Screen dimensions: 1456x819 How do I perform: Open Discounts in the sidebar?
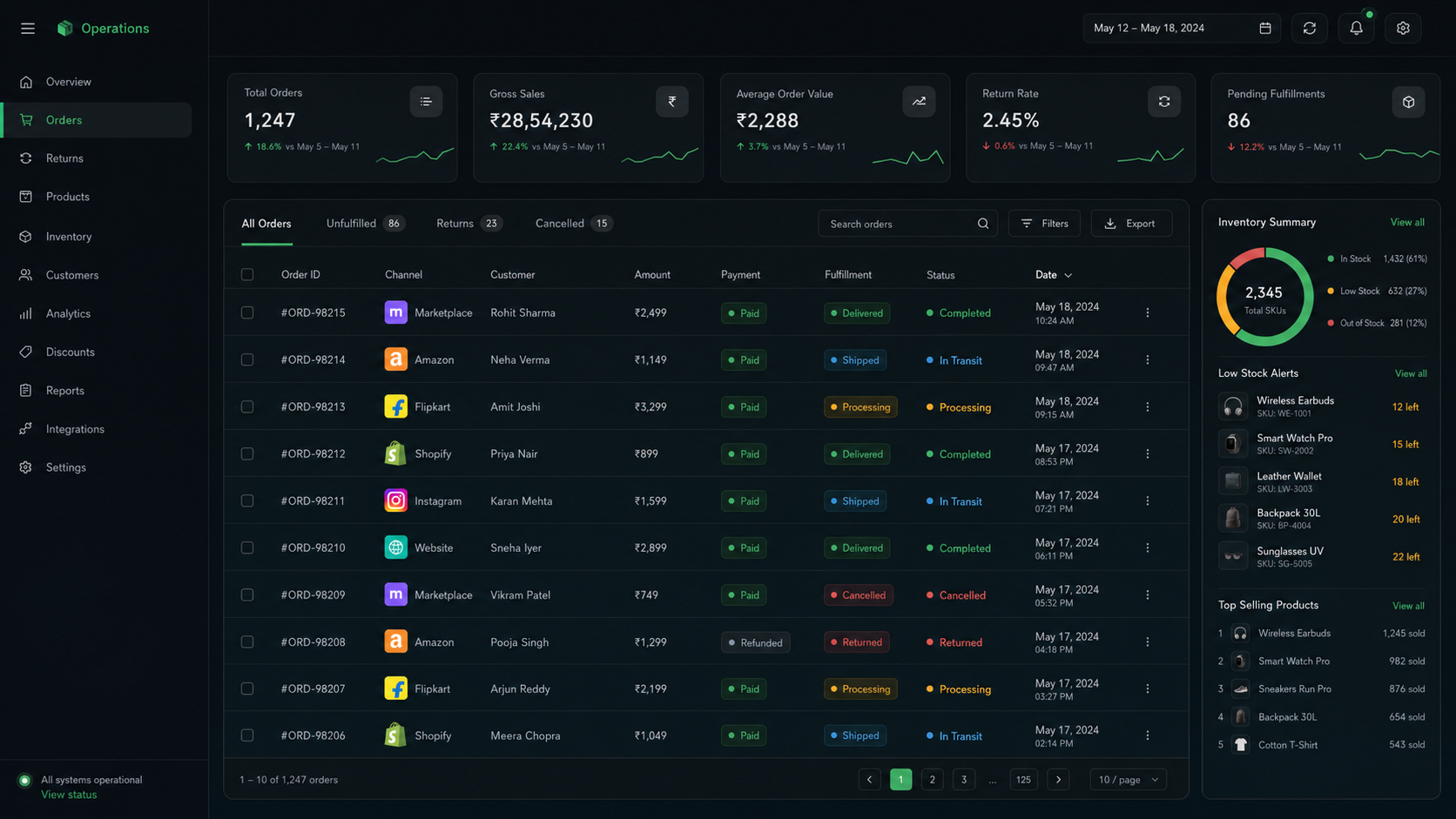[97, 352]
